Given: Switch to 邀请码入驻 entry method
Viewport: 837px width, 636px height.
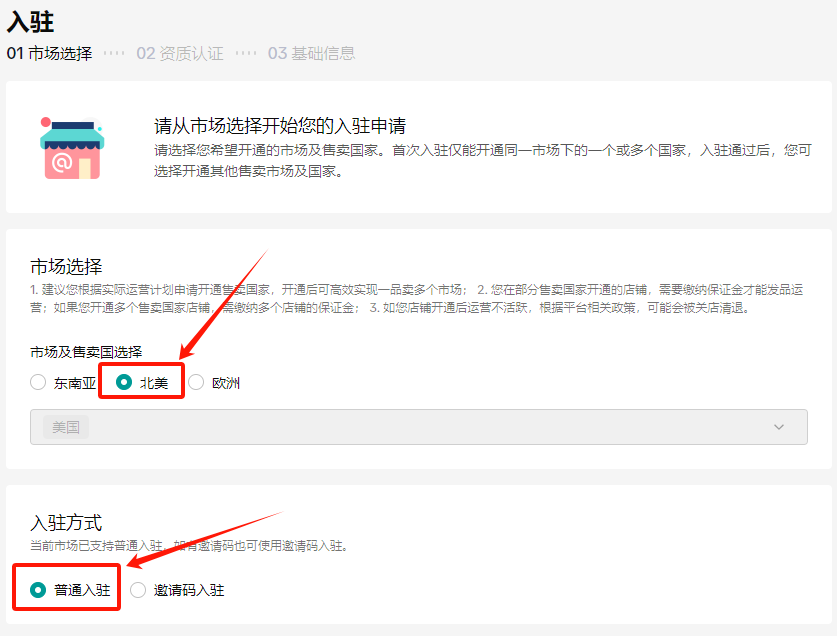Looking at the screenshot, I should pyautogui.click(x=137, y=590).
